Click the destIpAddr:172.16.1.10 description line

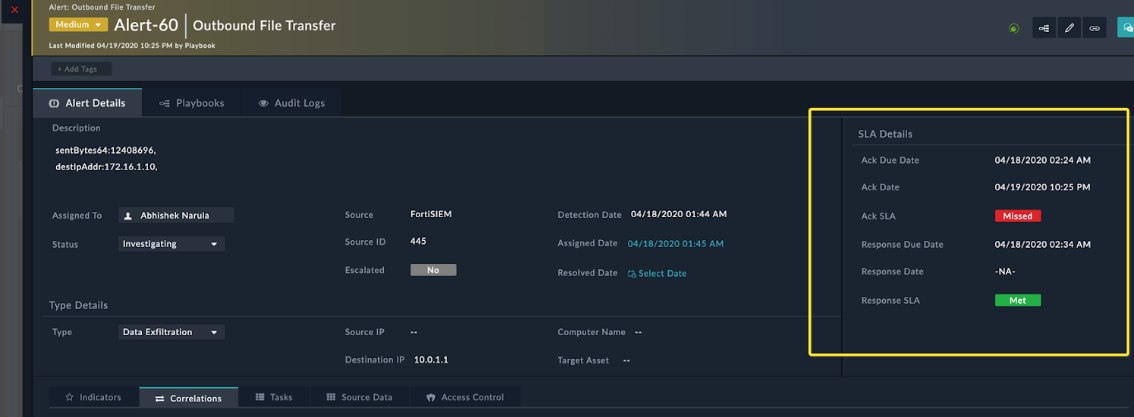point(107,167)
